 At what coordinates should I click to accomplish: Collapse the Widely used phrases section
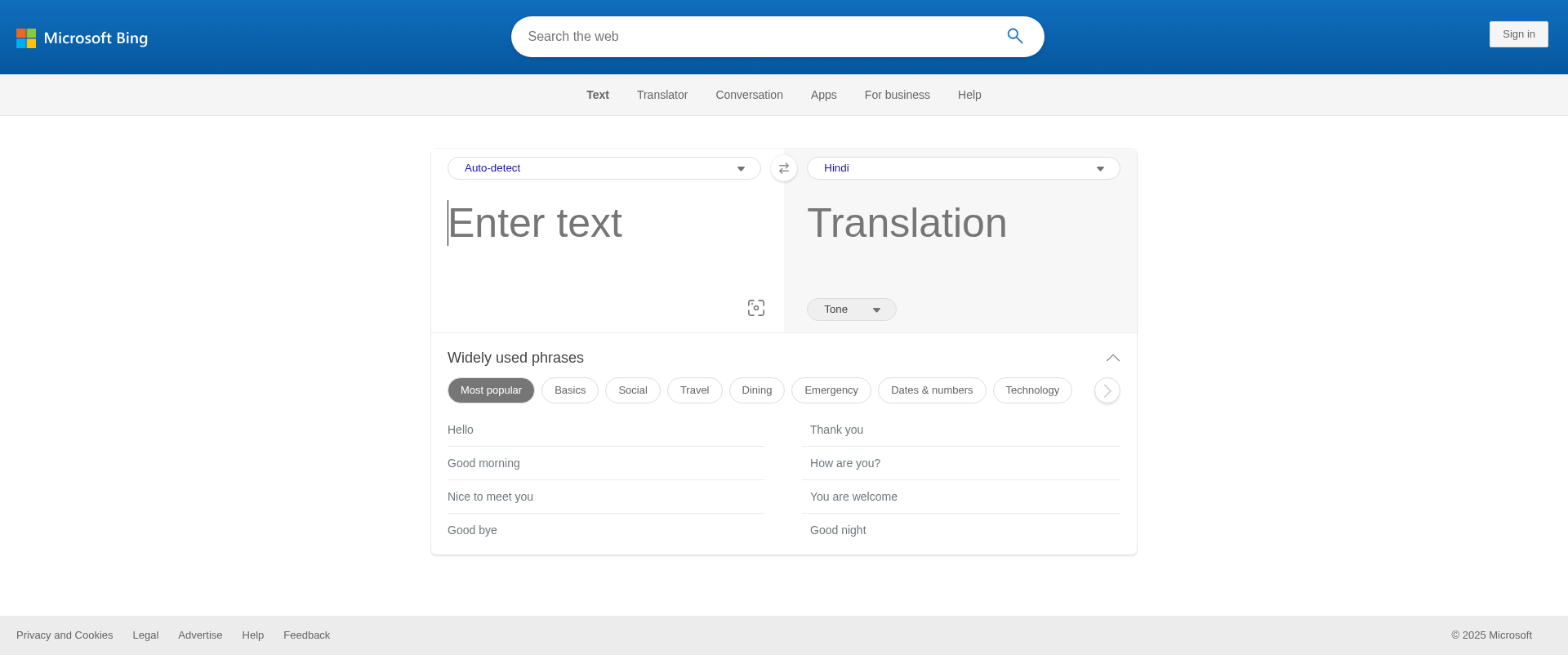click(x=1113, y=358)
